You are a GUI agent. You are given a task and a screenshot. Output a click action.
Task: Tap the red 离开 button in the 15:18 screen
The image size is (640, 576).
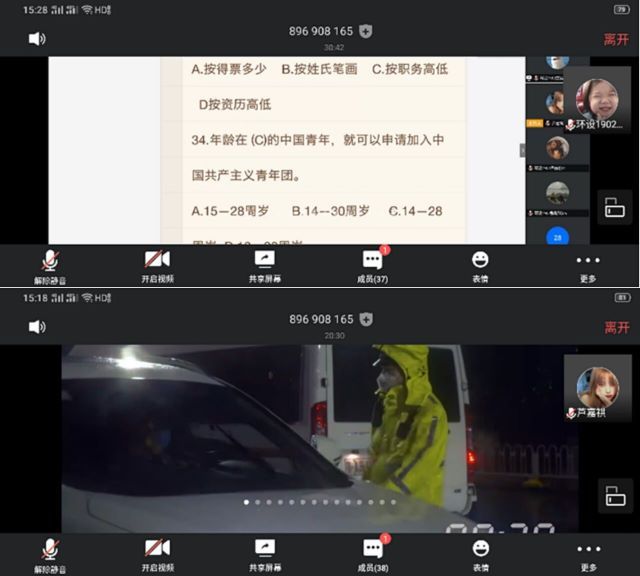[x=616, y=327]
